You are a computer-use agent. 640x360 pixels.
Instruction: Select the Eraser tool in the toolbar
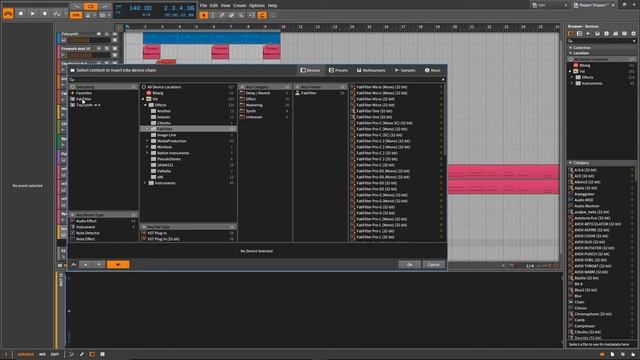tap(231, 15)
